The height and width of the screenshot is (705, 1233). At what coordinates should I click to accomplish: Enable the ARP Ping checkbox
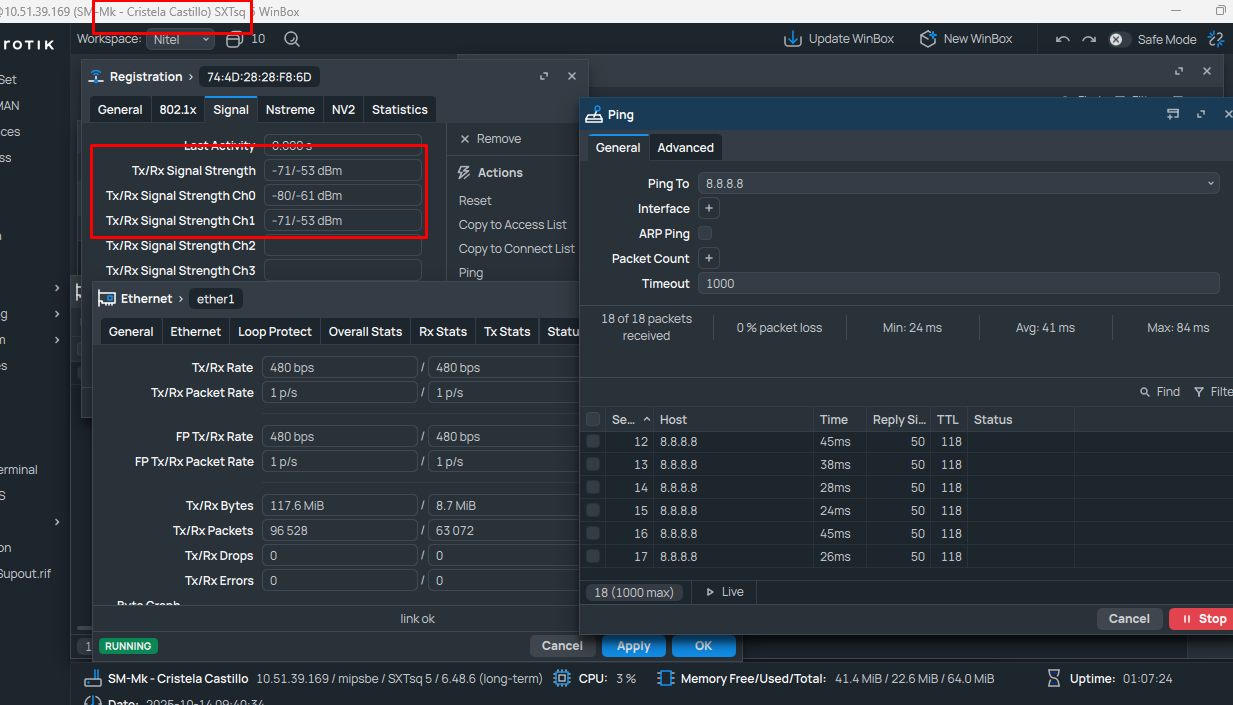[x=705, y=233]
